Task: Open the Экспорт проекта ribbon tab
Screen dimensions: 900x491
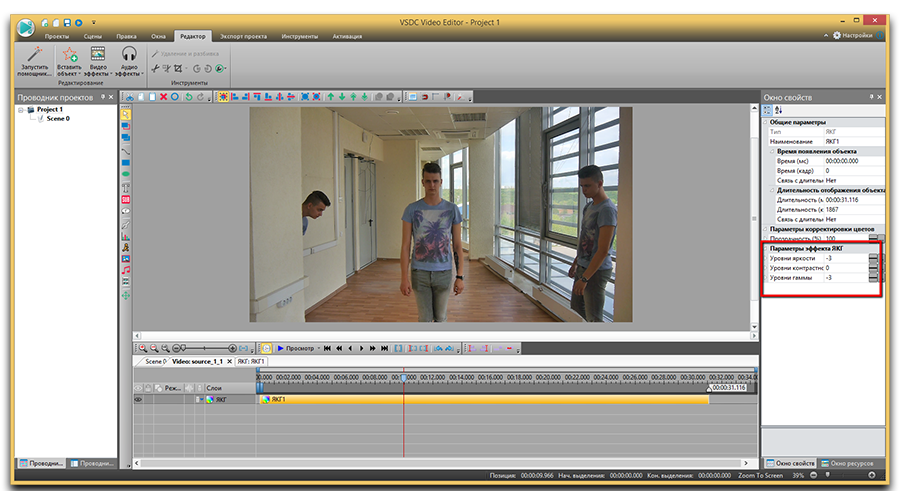Action: coord(243,36)
